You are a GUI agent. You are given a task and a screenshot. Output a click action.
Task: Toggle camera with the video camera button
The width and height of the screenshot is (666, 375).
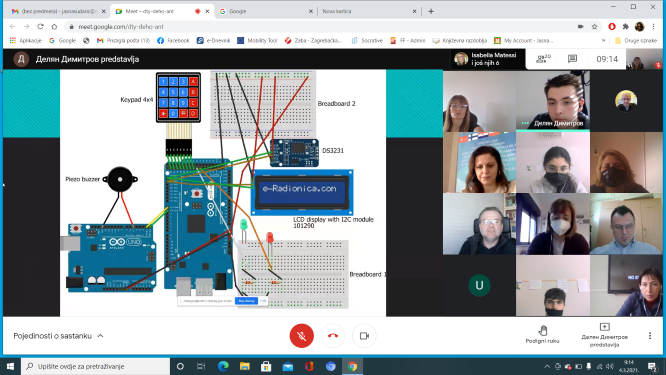tap(364, 336)
